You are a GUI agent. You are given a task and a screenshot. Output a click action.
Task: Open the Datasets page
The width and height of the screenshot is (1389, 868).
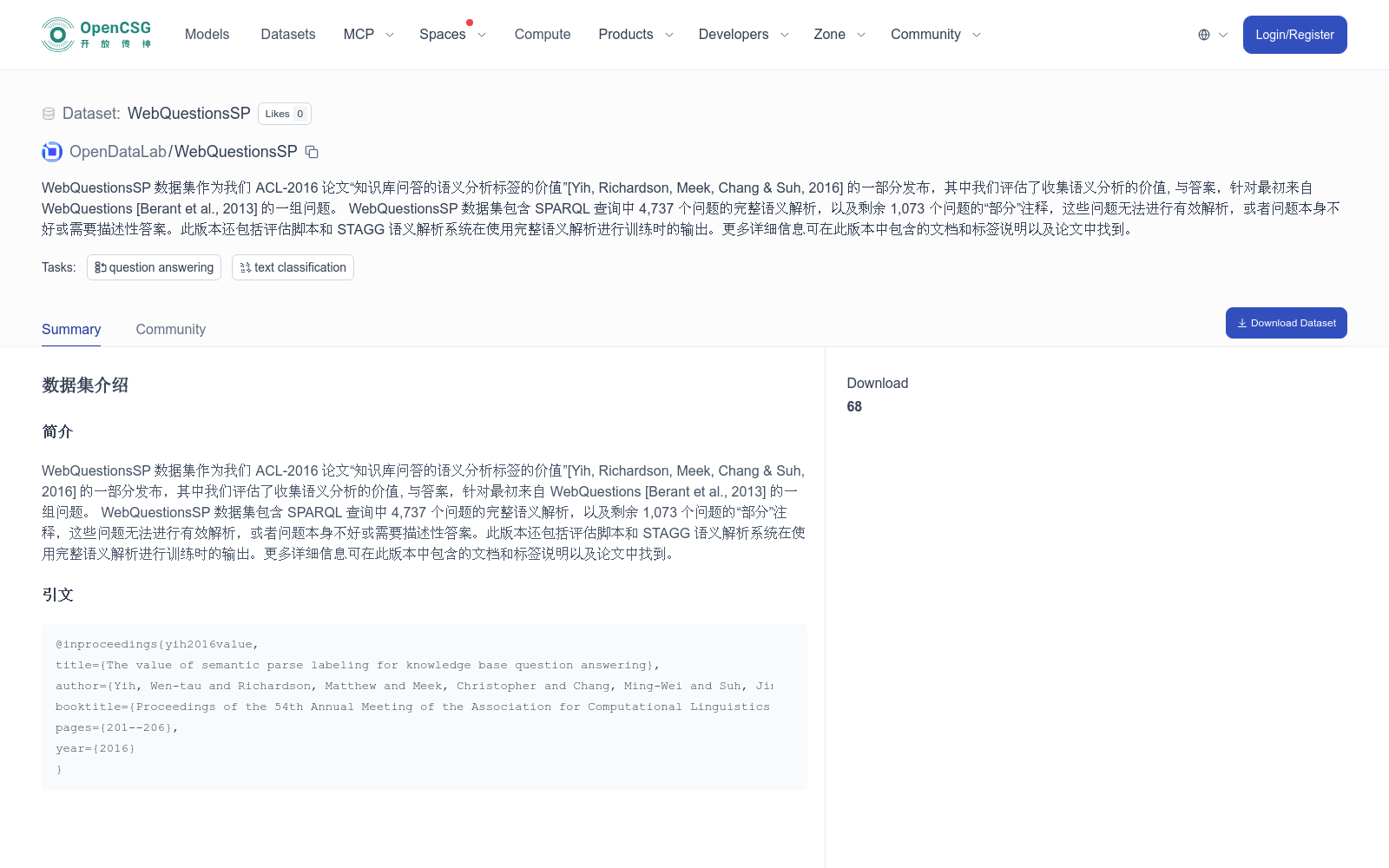point(288,35)
